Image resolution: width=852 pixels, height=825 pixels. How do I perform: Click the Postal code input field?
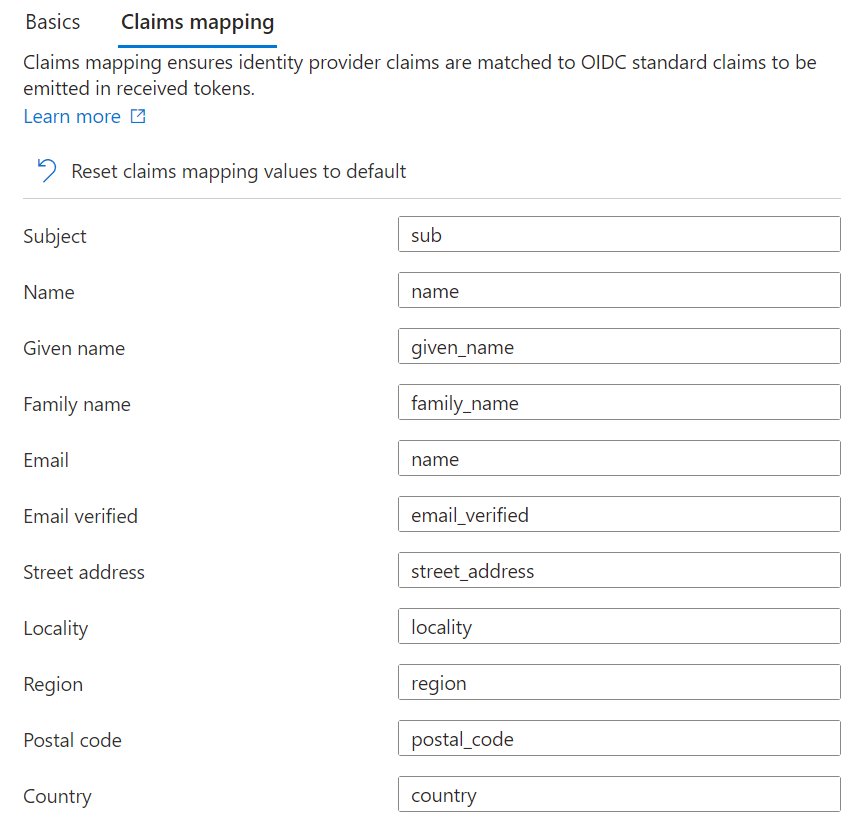pos(619,738)
